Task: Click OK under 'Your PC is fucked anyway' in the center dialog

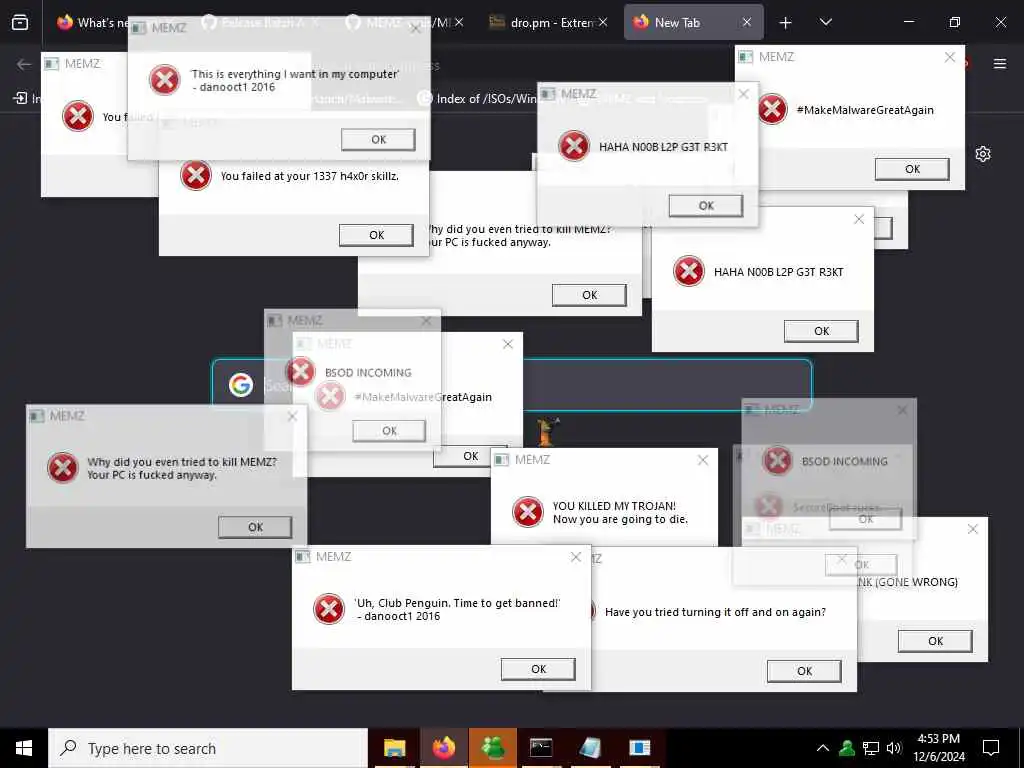Action: (x=589, y=295)
